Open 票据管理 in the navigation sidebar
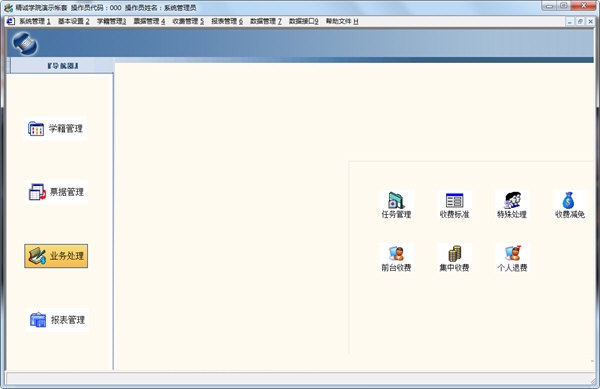Image resolution: width=600 pixels, height=389 pixels. (x=57, y=192)
